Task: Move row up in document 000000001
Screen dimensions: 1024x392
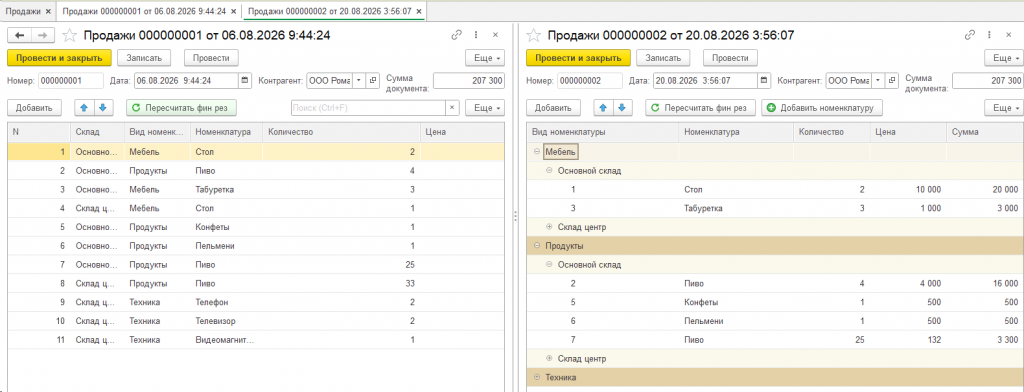Action: coord(85,108)
